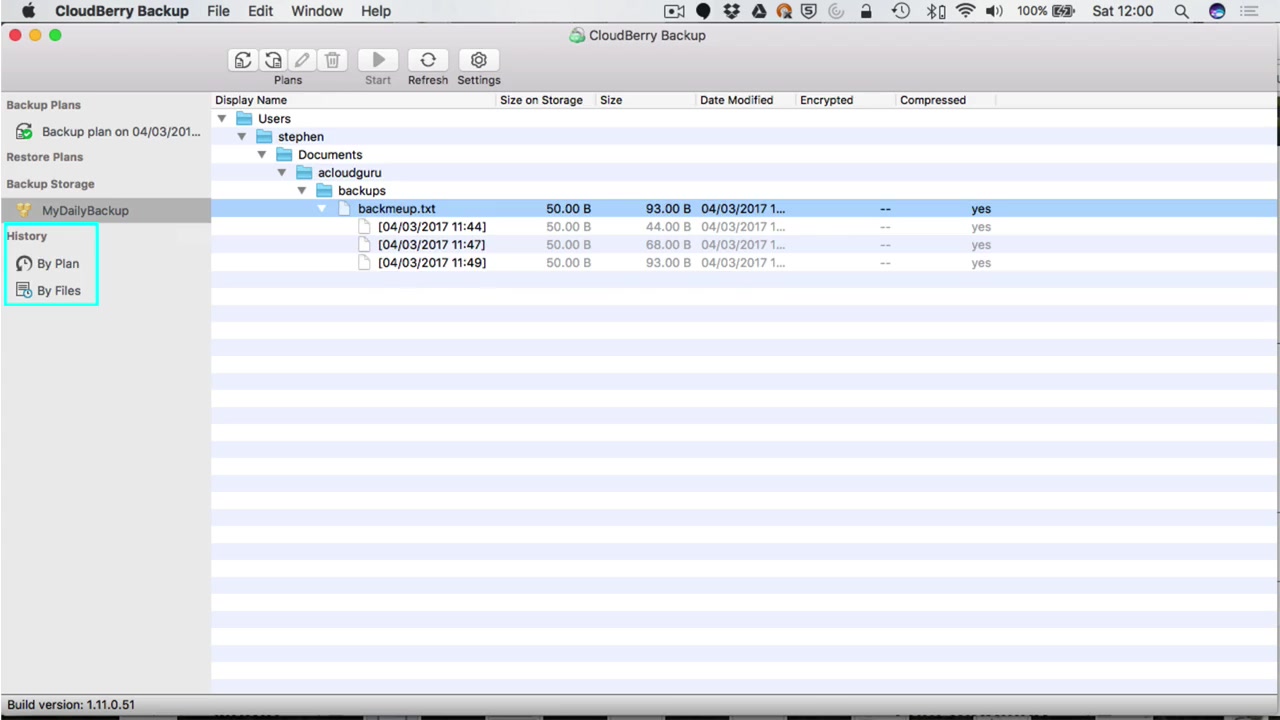Screen dimensions: 1280x720
Task: Click the trash delete plan icon
Action: pyautogui.click(x=332, y=60)
